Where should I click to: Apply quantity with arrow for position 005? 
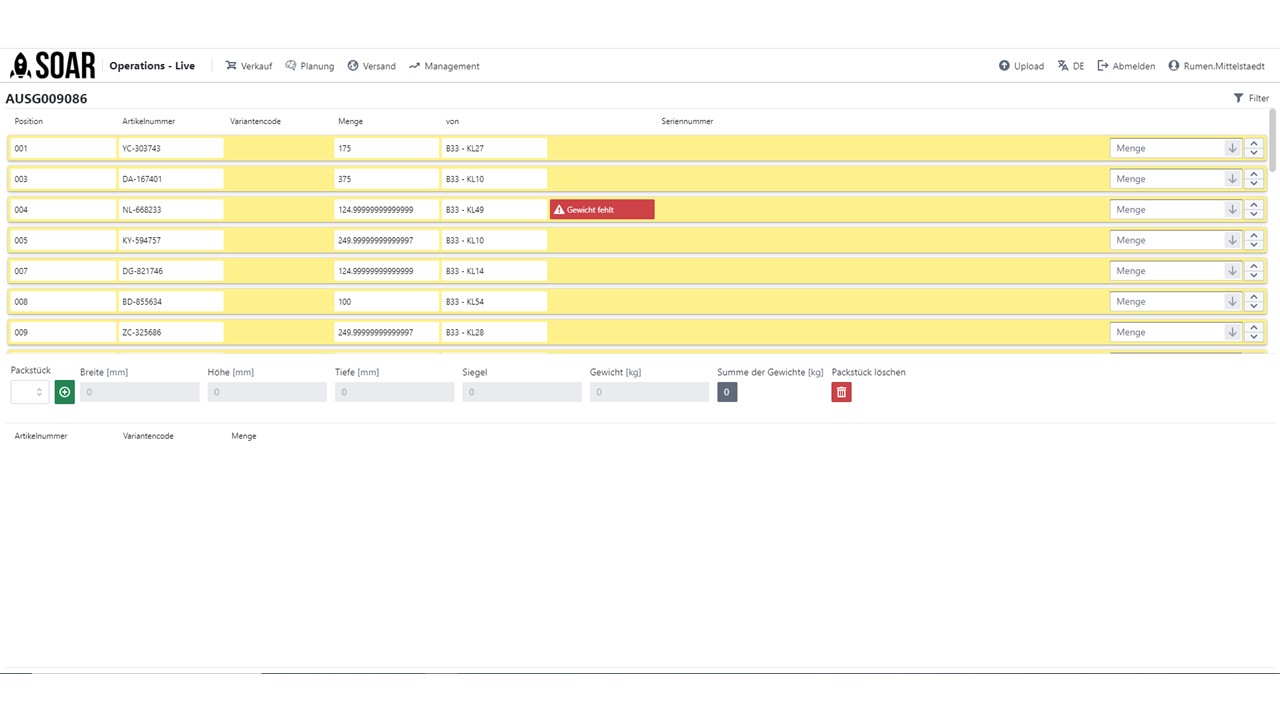tap(1232, 240)
